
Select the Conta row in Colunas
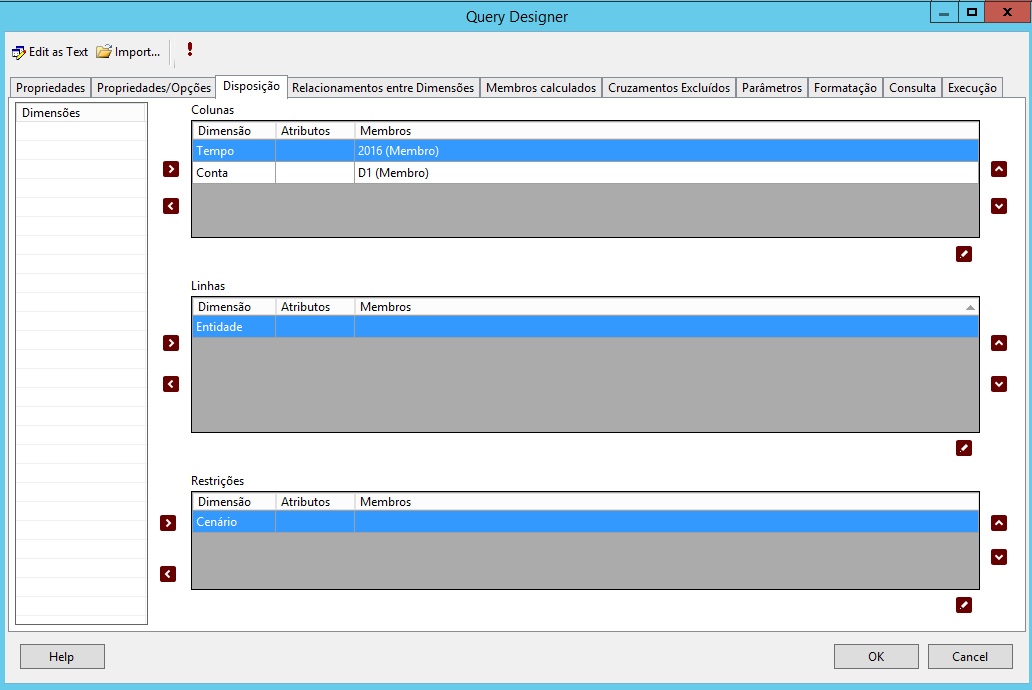point(585,172)
